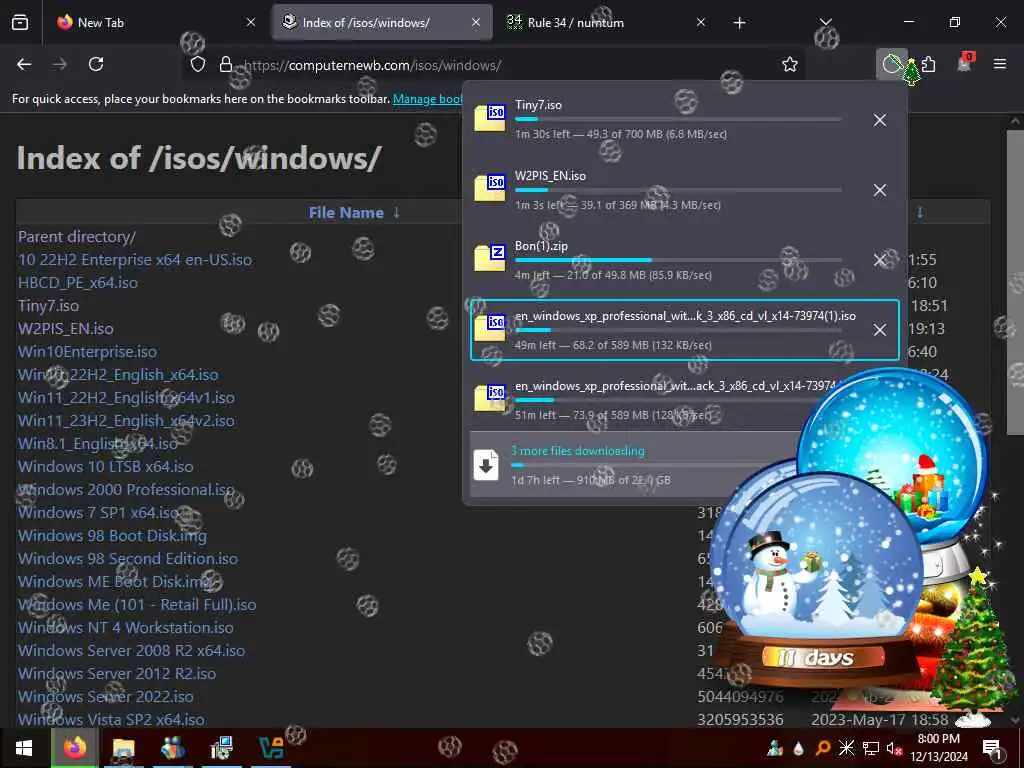Close the Index of /isos/windows/ tab
Viewport: 1024px width, 768px height.
tap(476, 22)
